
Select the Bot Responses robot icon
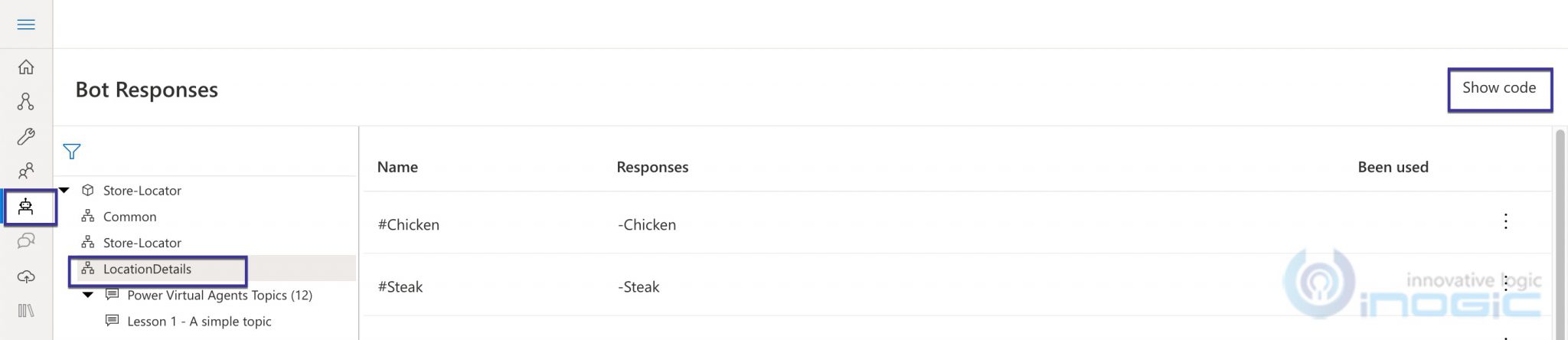[x=26, y=207]
